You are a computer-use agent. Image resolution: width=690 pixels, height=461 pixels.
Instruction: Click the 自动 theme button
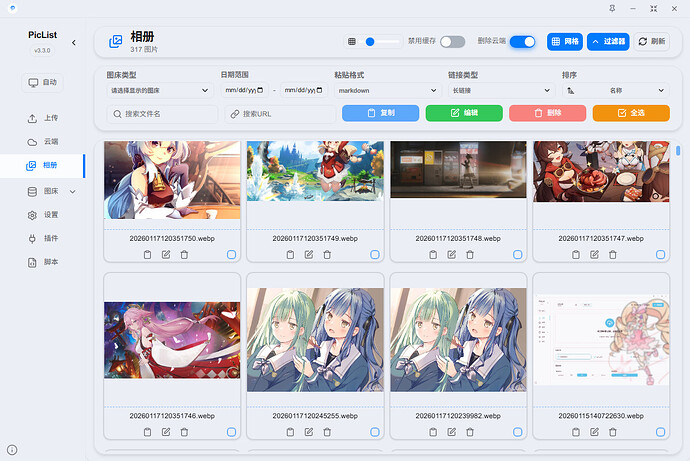42,83
